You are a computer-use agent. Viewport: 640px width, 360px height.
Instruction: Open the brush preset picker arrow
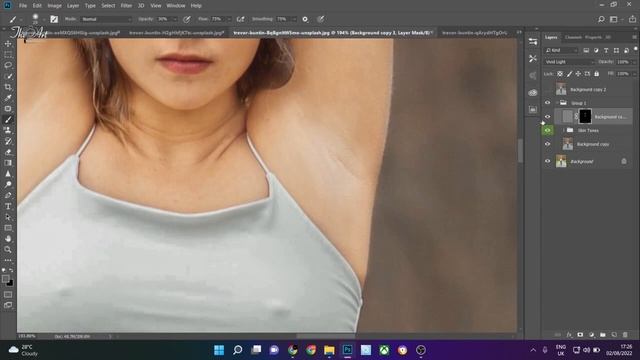tap(44, 19)
